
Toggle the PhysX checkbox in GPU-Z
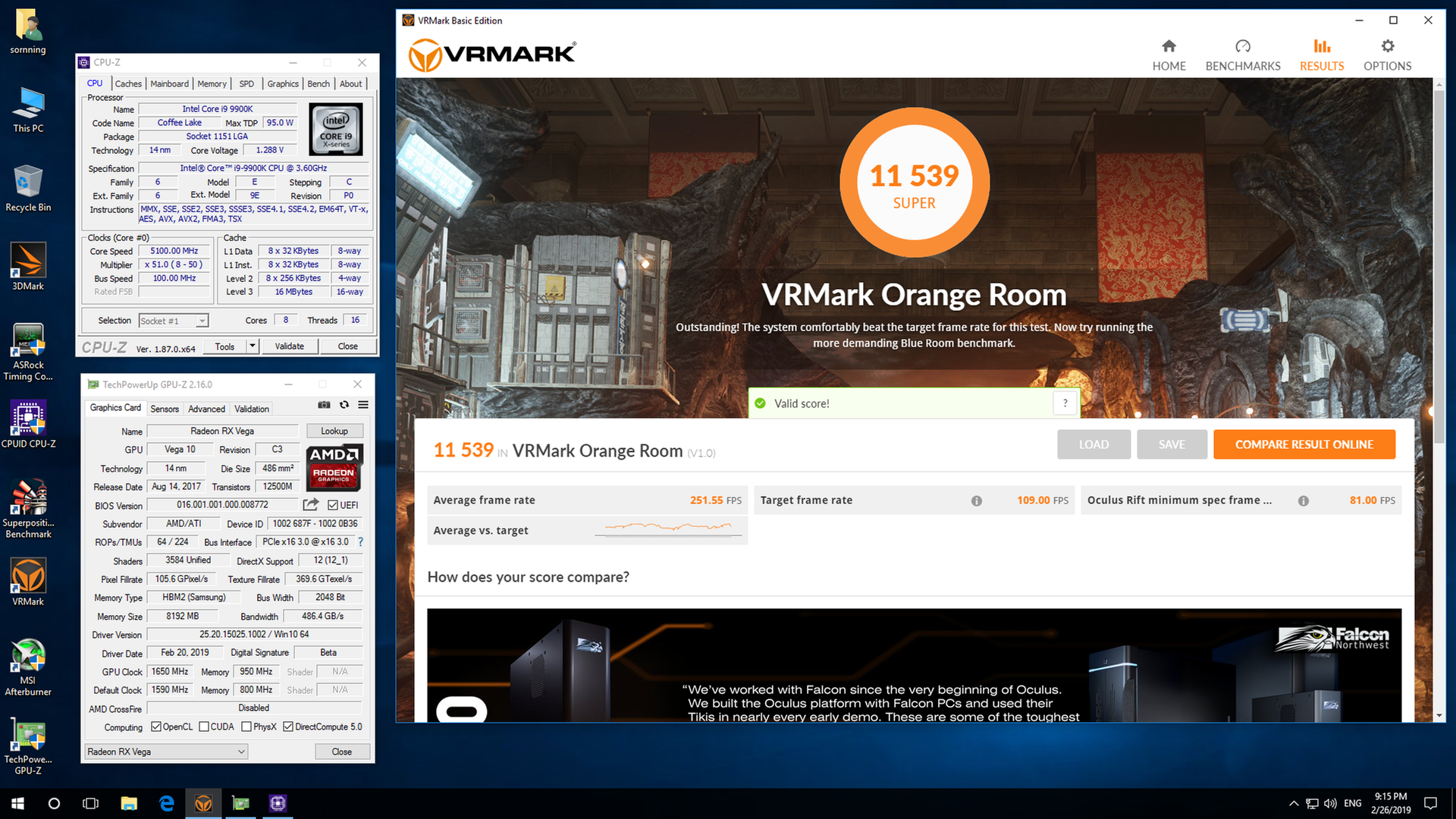[x=246, y=726]
